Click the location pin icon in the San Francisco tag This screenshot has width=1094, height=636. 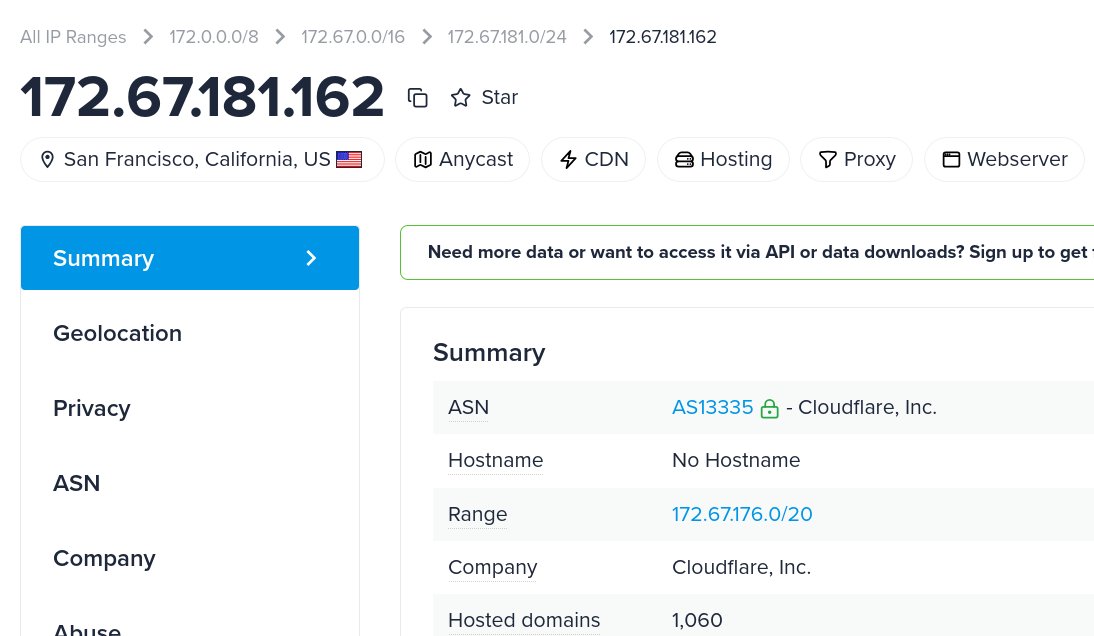47,160
